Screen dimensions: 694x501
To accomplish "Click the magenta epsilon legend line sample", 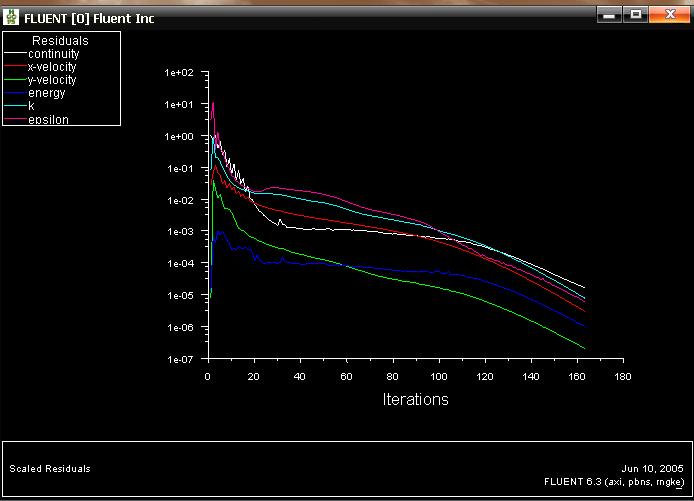I will pyautogui.click(x=15, y=119).
